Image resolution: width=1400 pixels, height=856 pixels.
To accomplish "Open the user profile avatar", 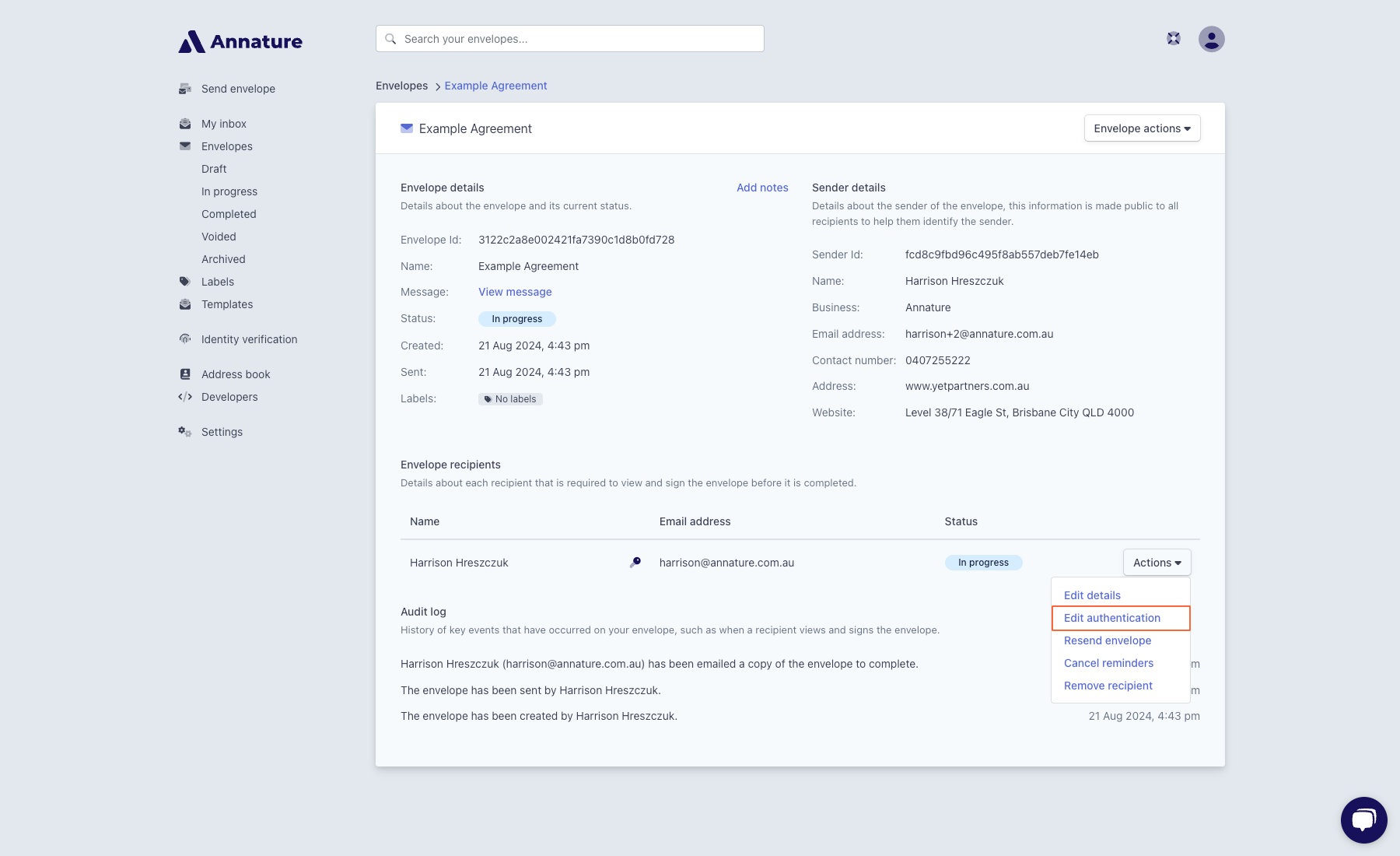I will pyautogui.click(x=1212, y=39).
